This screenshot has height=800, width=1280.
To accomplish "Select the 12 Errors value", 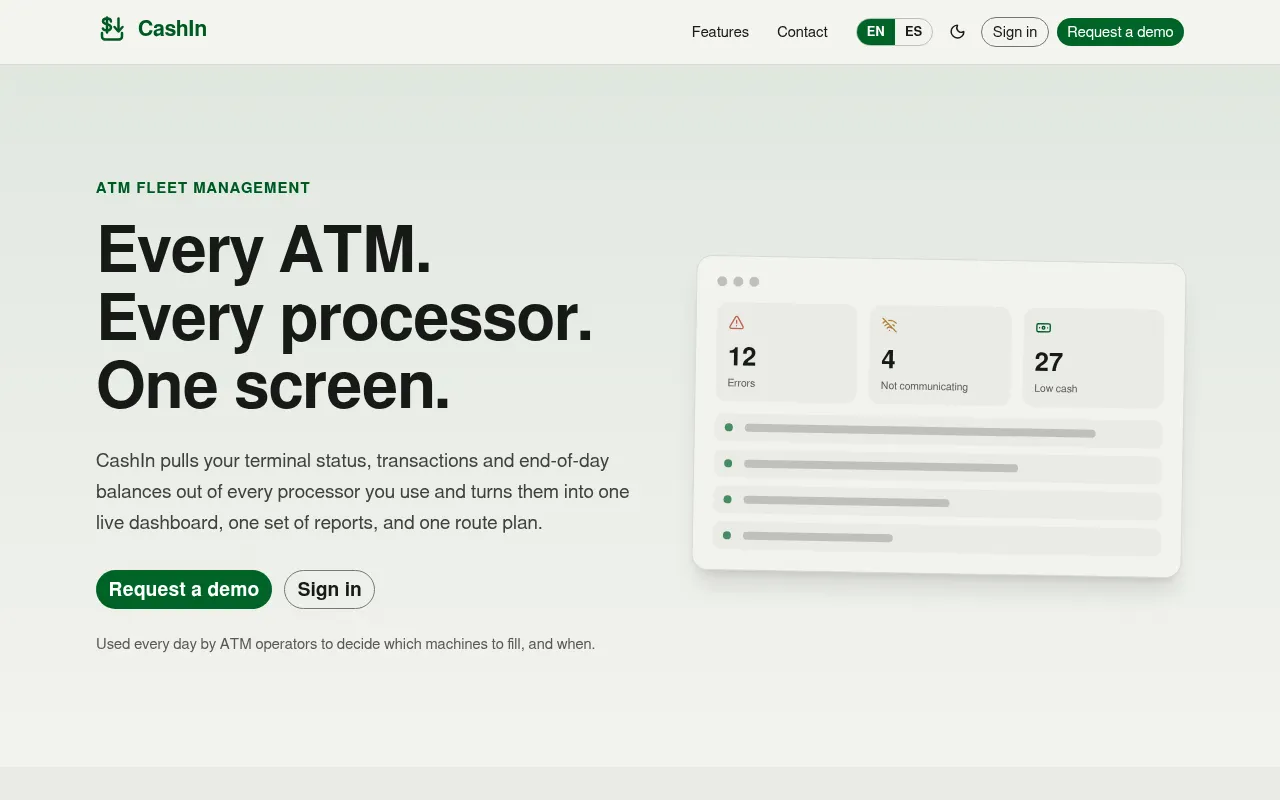I will [742, 357].
